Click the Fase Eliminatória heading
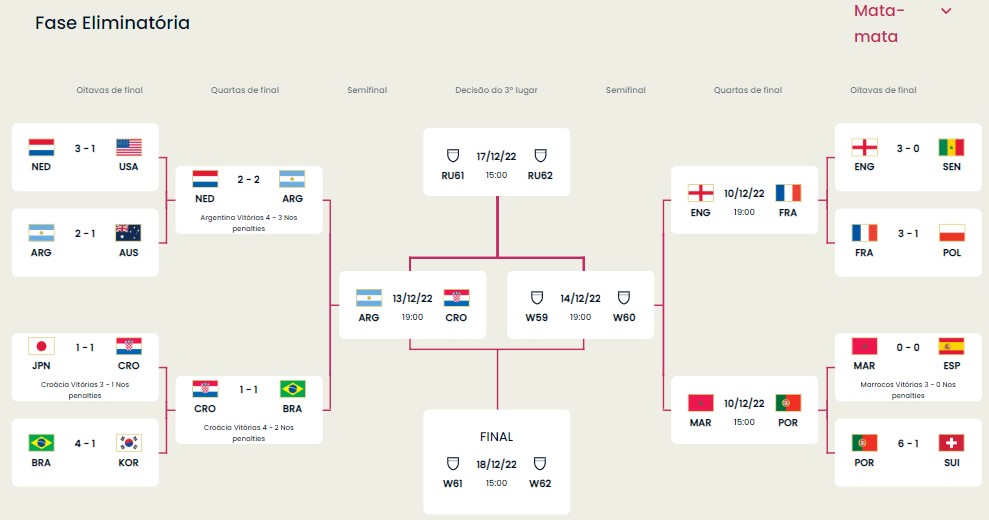 112,23
